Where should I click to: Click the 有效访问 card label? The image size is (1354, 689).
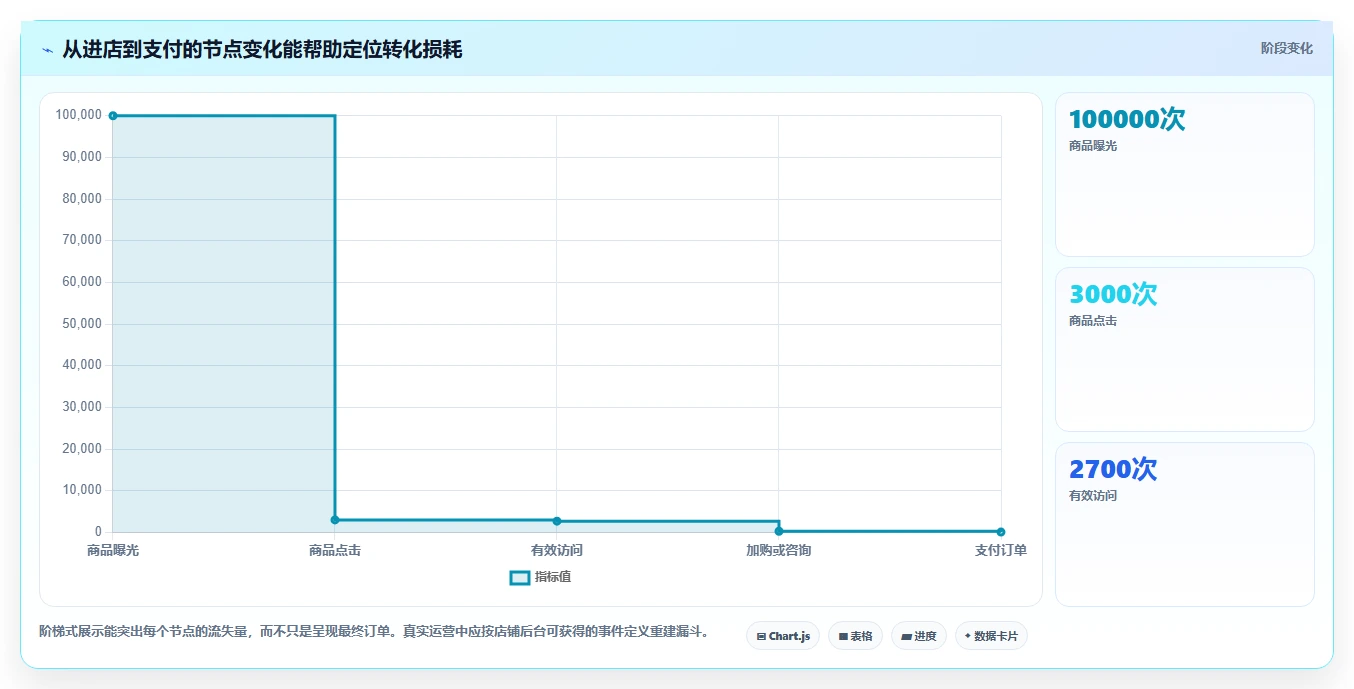(1093, 496)
